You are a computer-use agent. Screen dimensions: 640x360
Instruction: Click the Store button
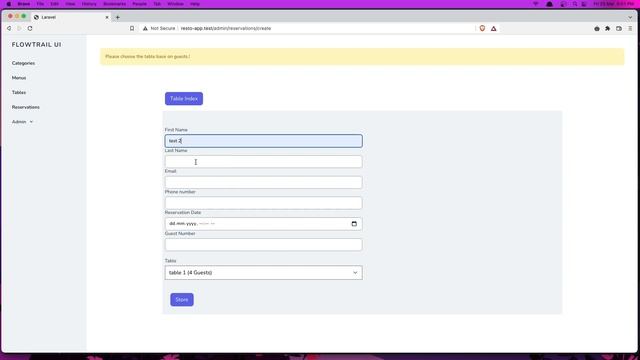coord(182,300)
